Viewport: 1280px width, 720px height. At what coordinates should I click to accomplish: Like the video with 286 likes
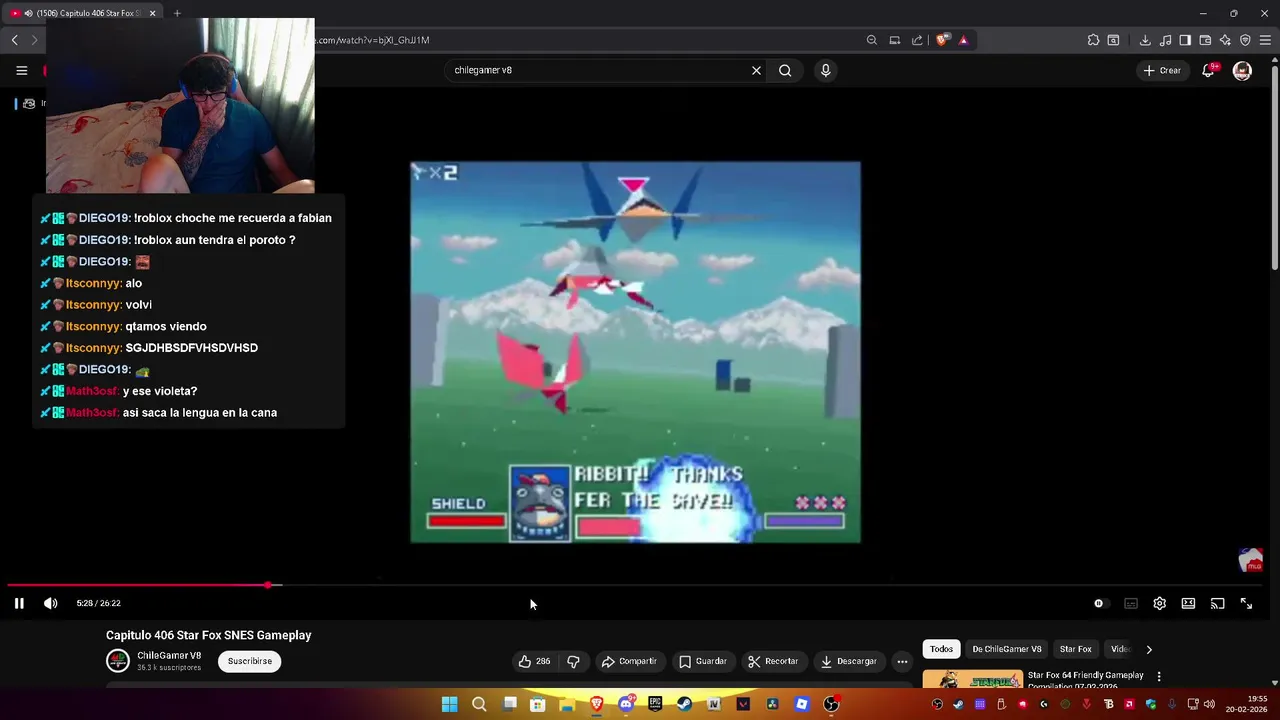(x=534, y=661)
